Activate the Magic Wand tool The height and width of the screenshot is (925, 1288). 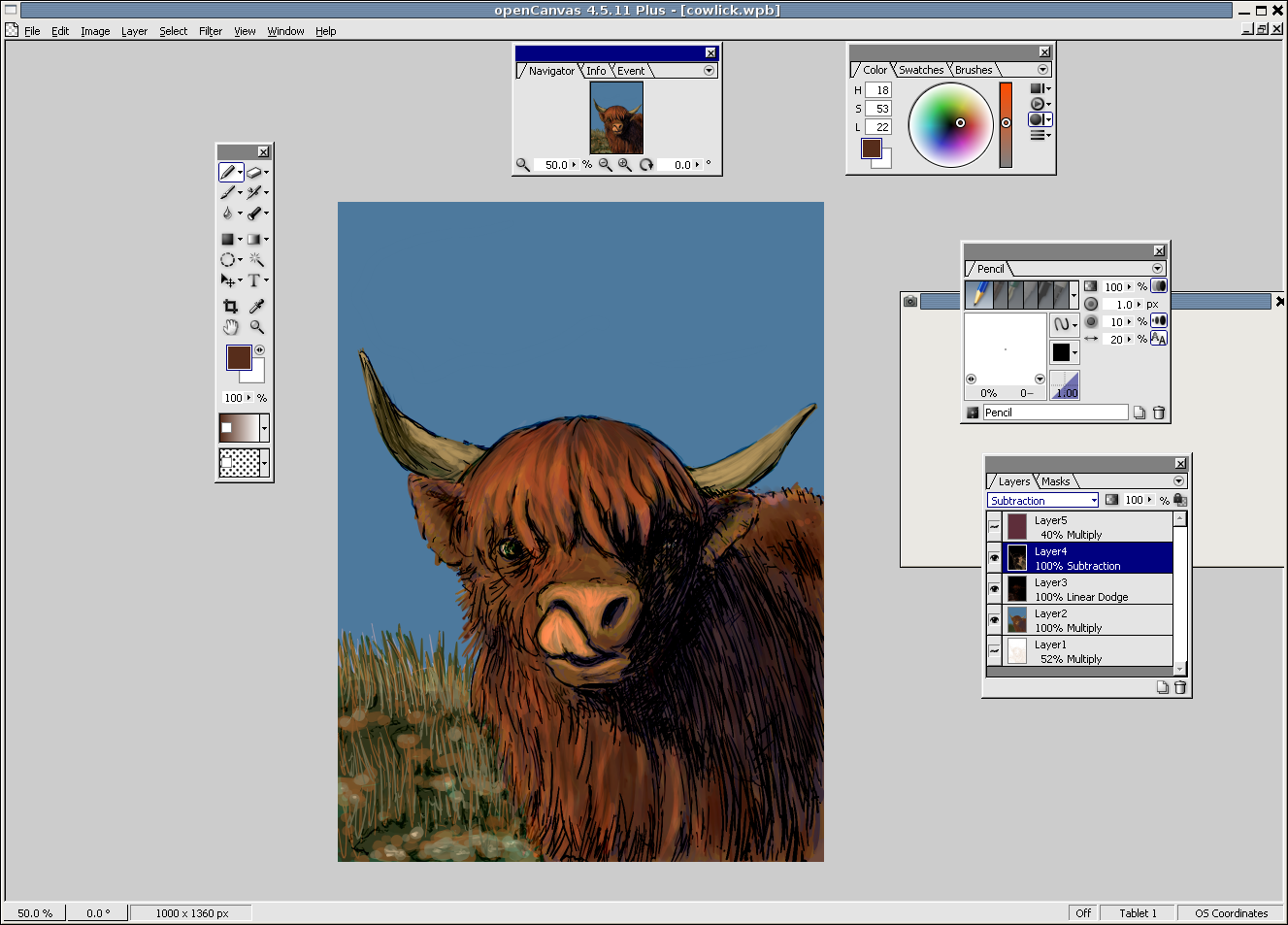[x=255, y=258]
